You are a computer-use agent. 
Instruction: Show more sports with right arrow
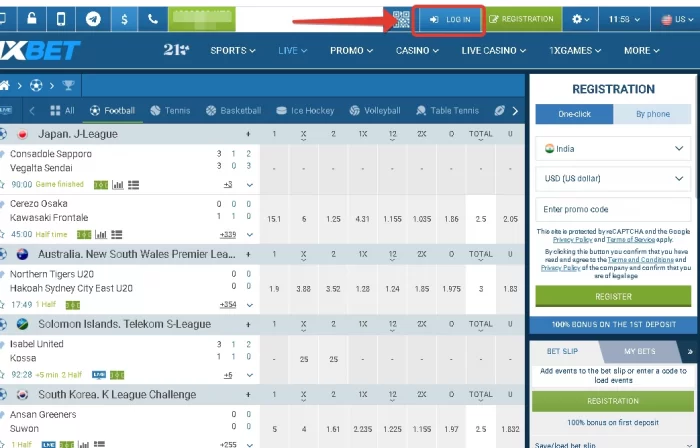[515, 111]
